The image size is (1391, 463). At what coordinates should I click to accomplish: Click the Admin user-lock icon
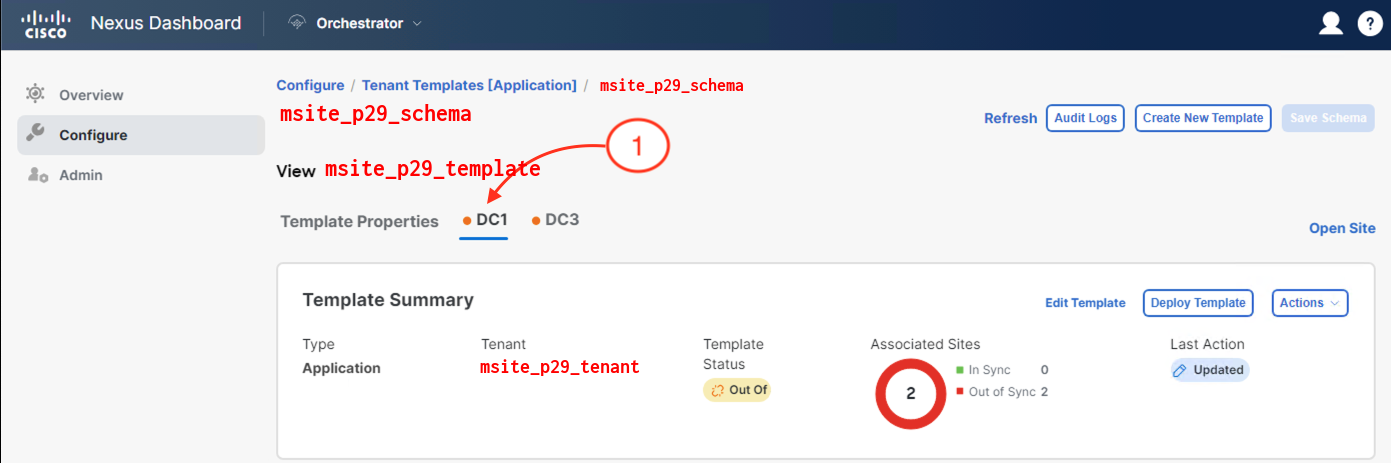click(x=37, y=175)
